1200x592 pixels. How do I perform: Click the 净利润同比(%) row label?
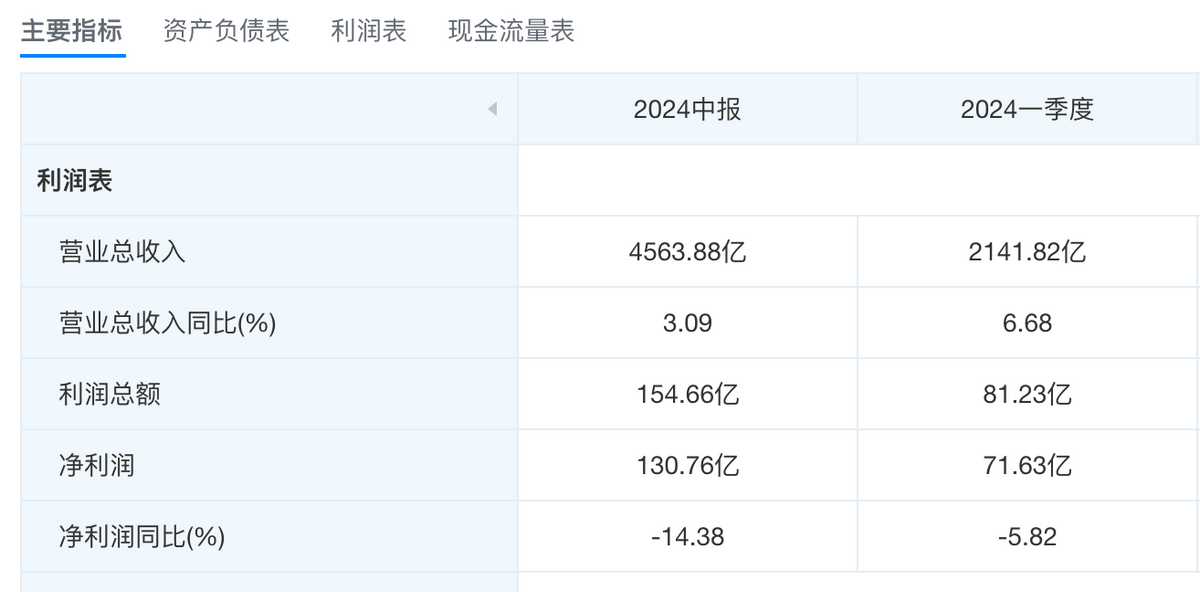pyautogui.click(x=142, y=537)
